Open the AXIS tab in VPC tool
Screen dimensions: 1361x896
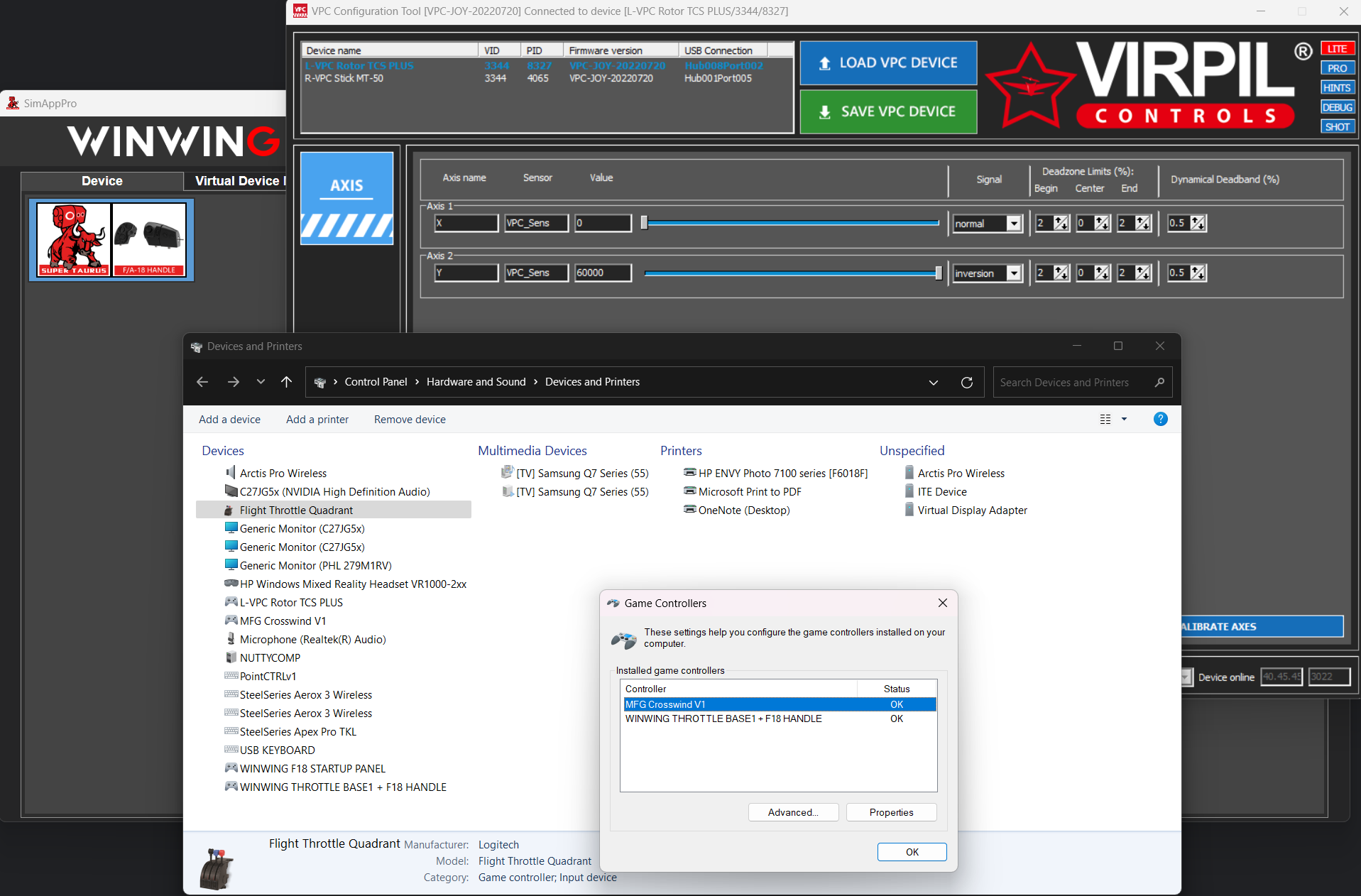[346, 198]
